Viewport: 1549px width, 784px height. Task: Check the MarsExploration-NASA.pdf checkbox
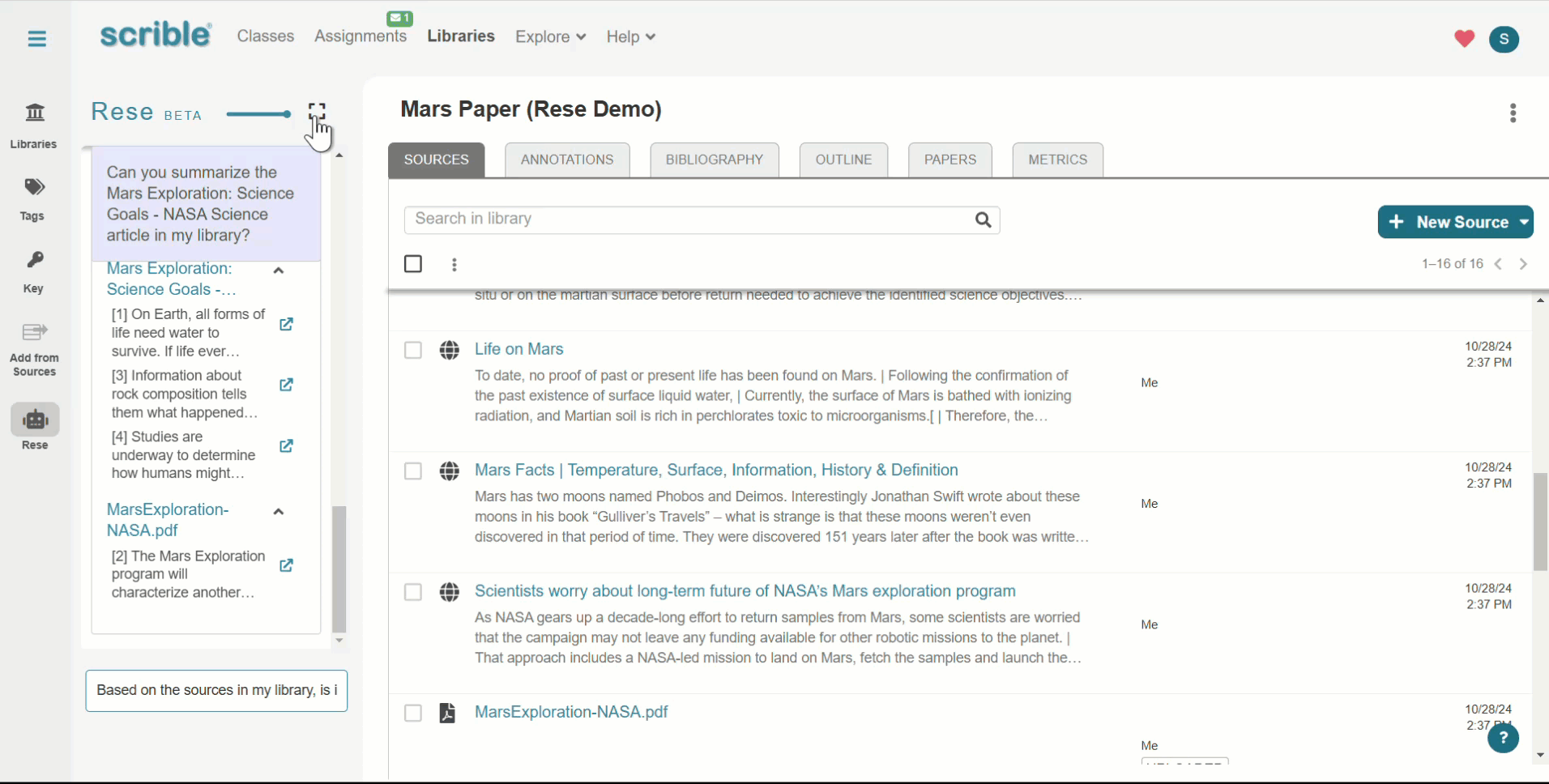pos(413,713)
